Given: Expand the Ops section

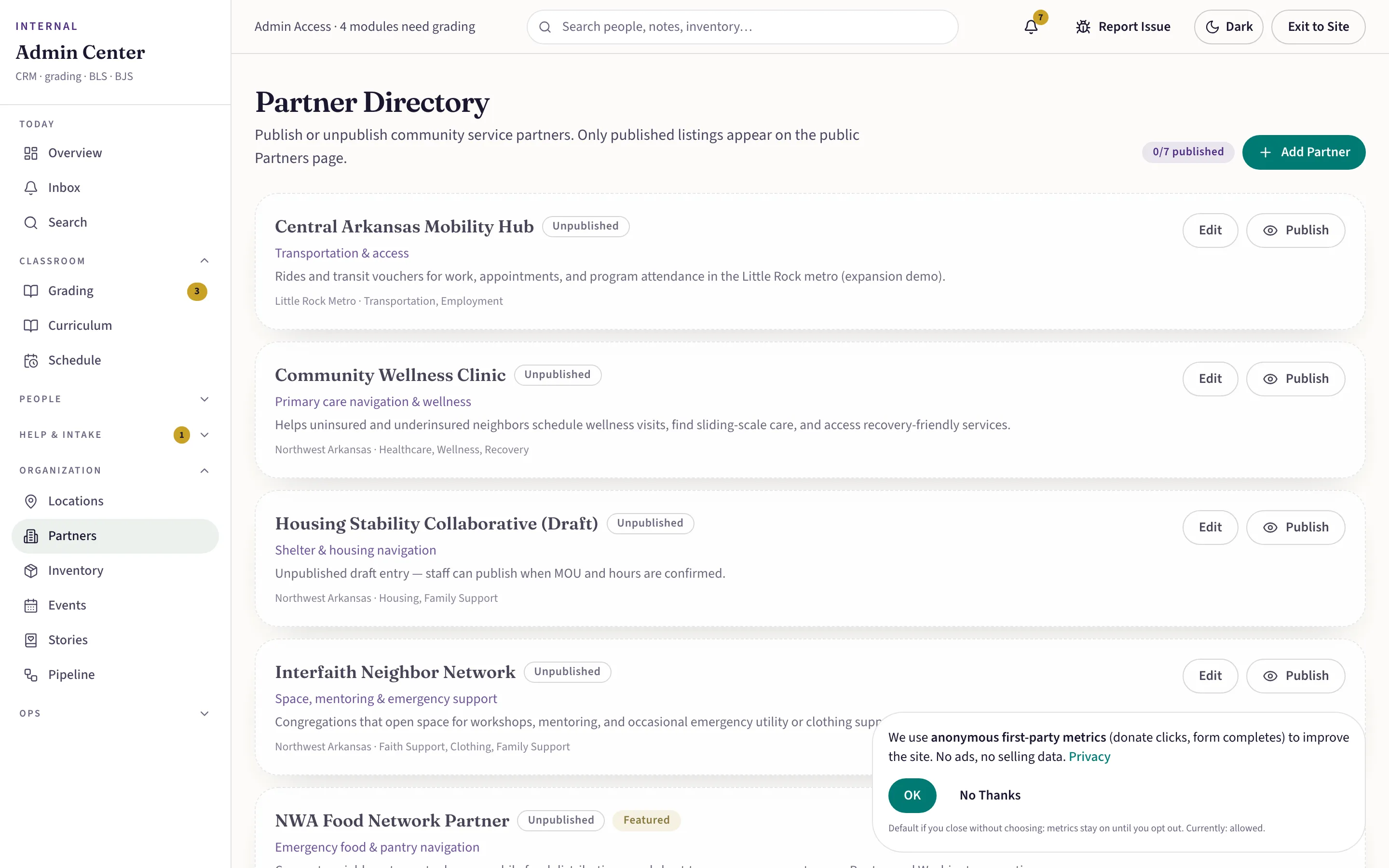Looking at the screenshot, I should tap(204, 714).
